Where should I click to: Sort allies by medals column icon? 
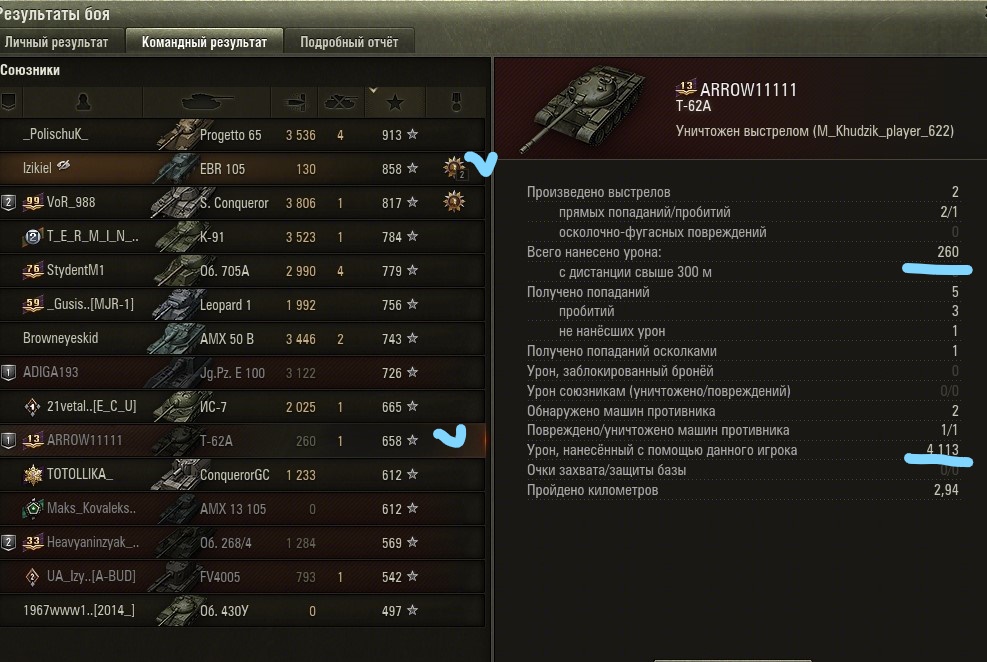coord(456,101)
